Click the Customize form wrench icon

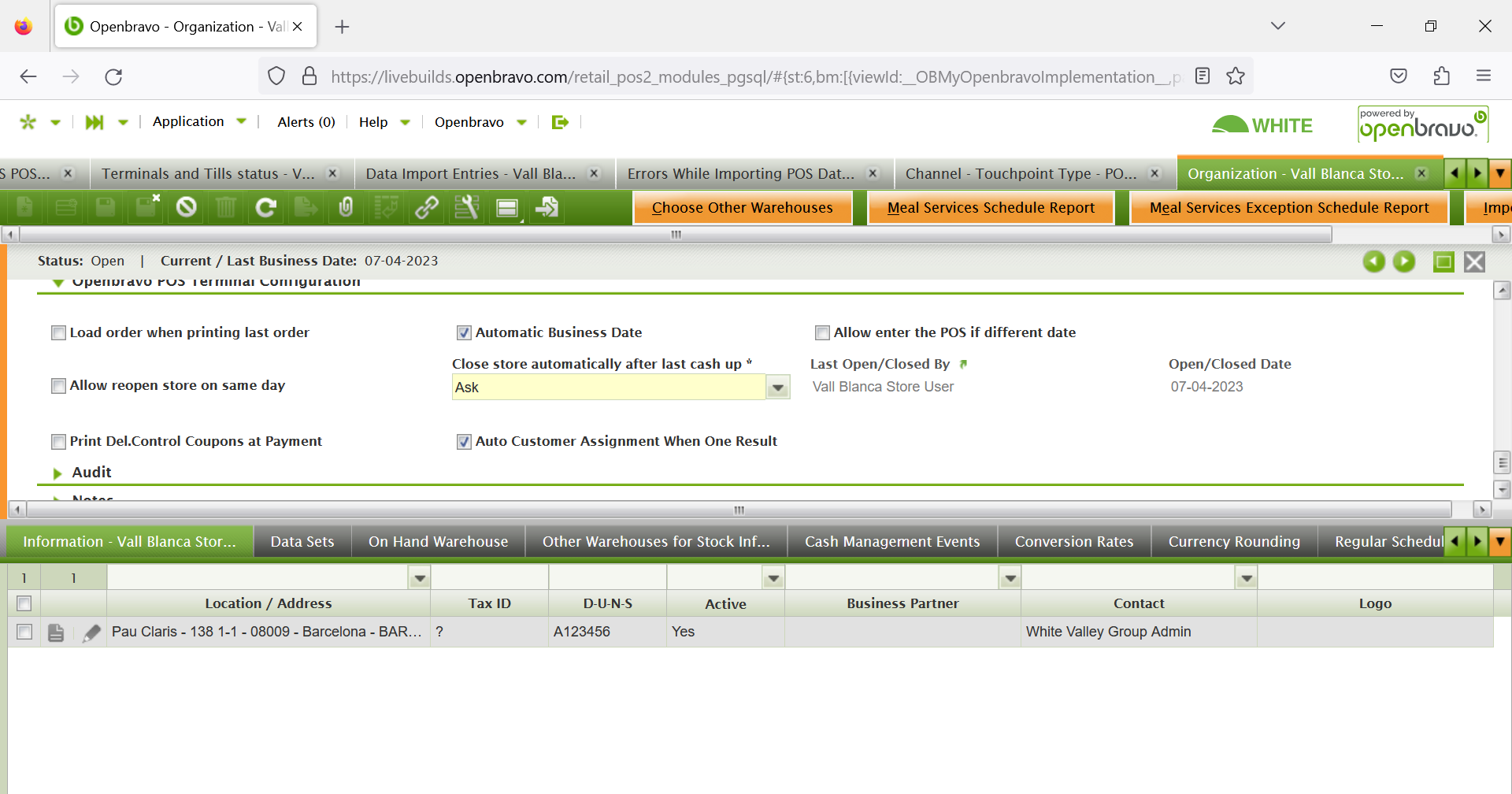coord(467,207)
